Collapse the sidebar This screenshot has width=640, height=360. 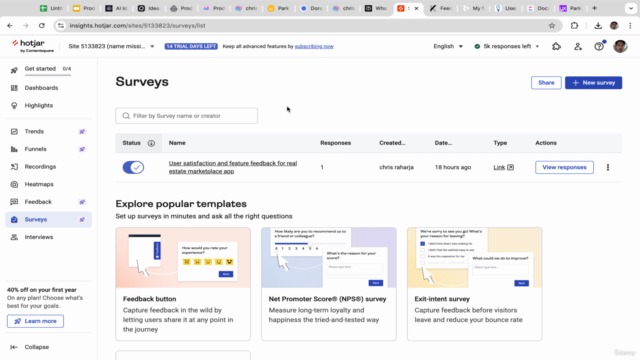29,347
